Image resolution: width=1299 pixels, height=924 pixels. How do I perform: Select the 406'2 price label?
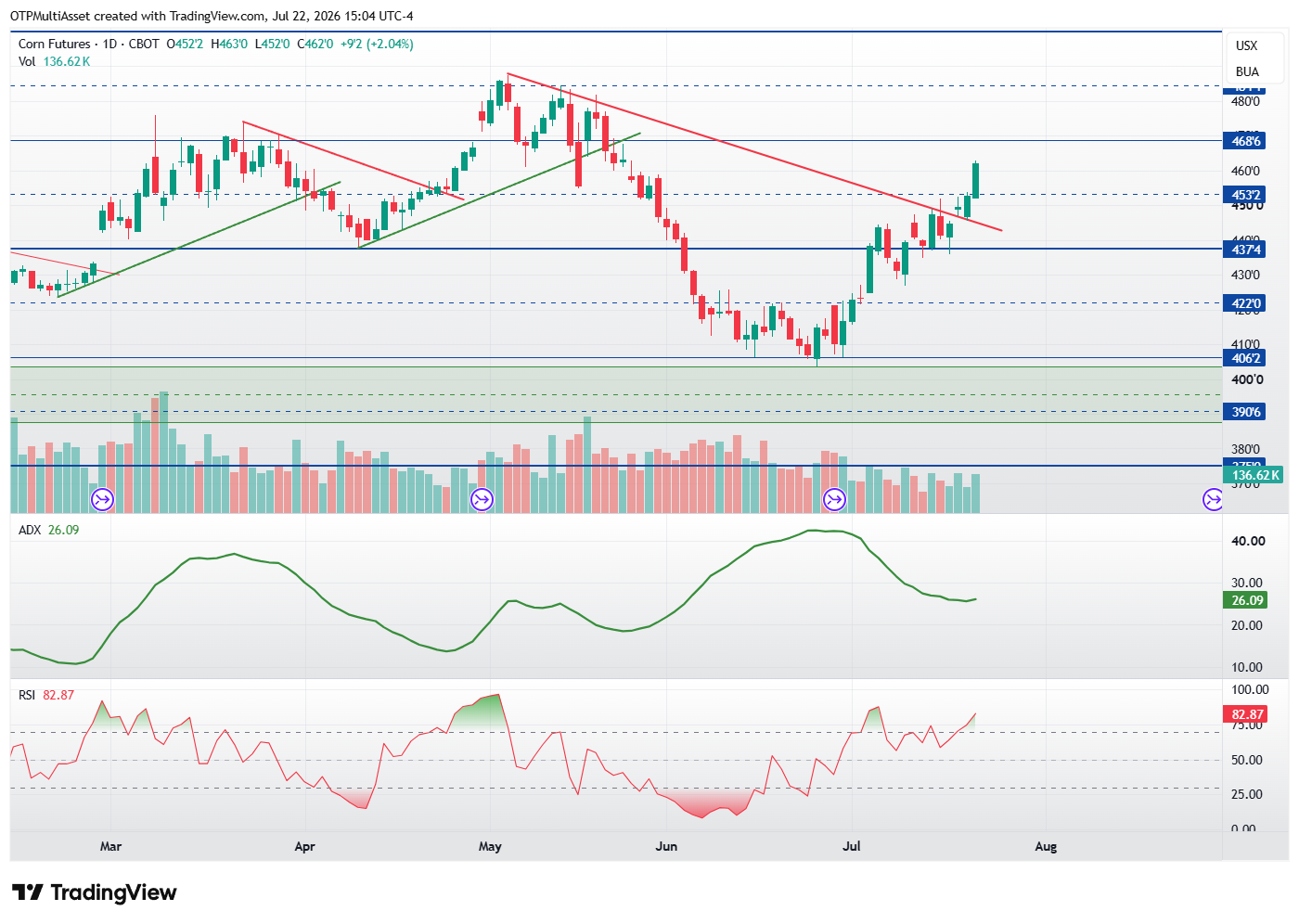click(x=1246, y=358)
